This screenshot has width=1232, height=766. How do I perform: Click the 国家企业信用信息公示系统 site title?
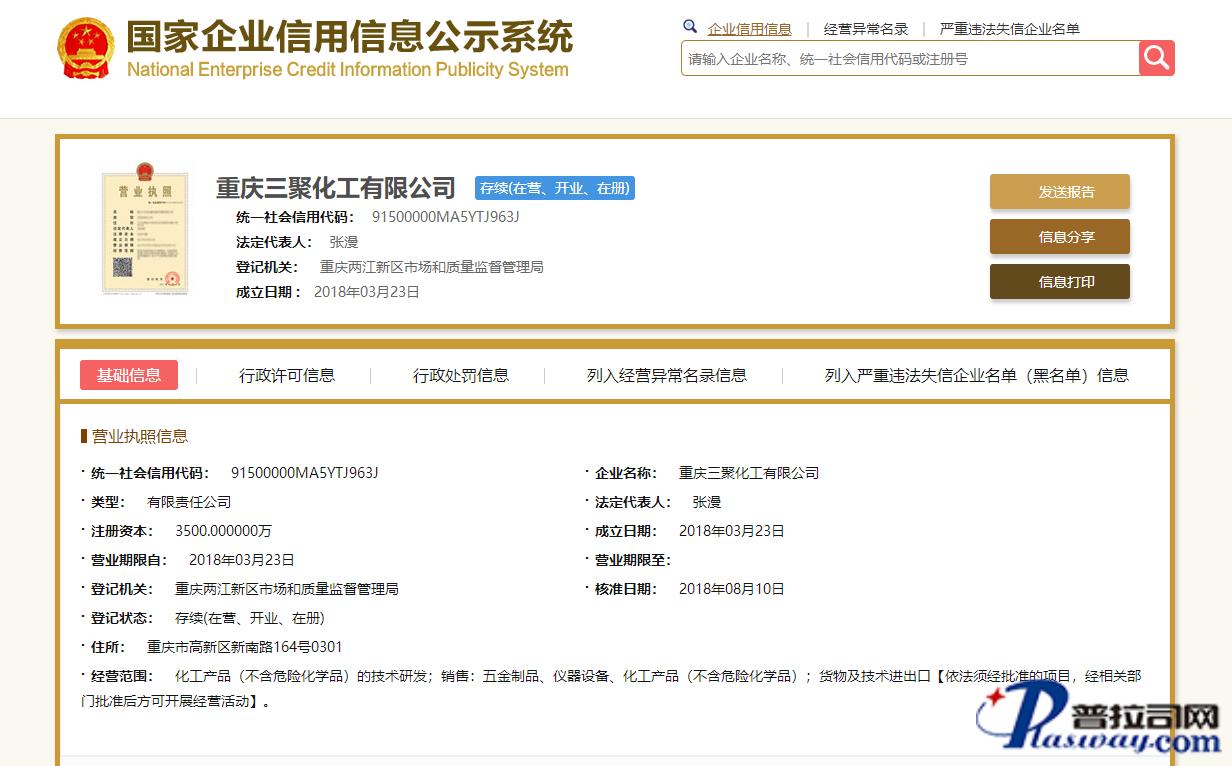tap(349, 37)
